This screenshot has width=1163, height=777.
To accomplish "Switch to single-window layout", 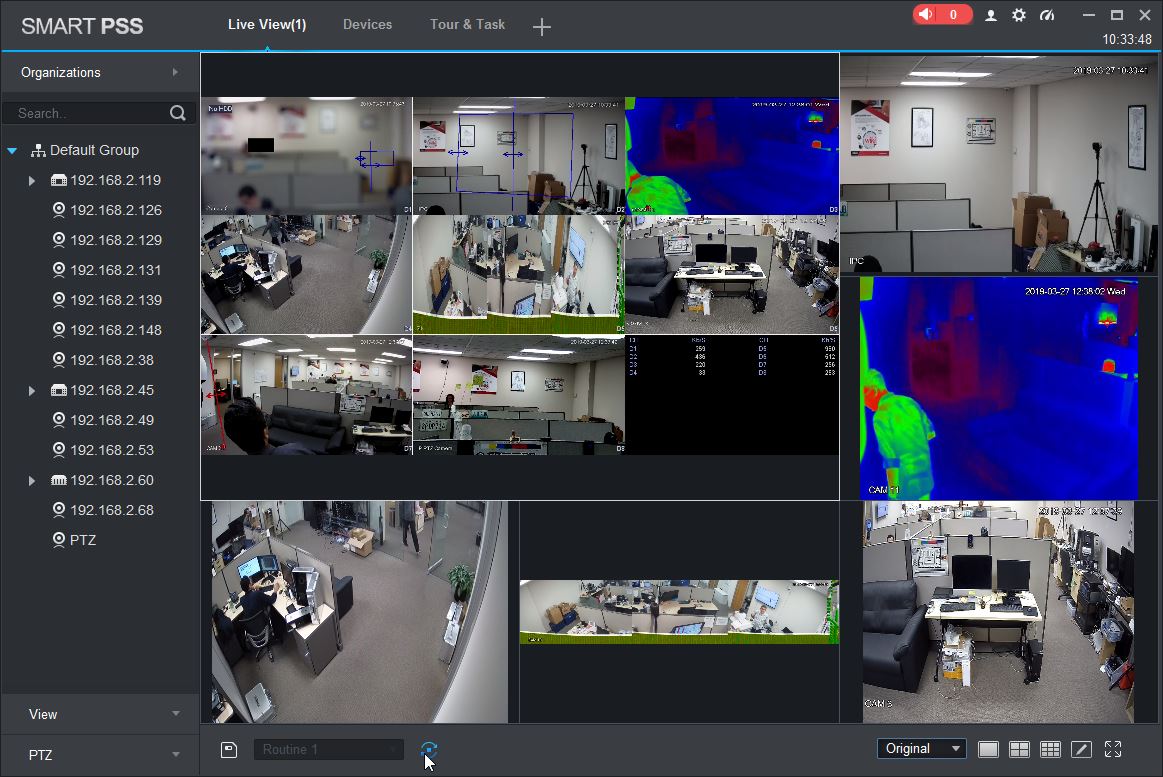I will coord(988,750).
